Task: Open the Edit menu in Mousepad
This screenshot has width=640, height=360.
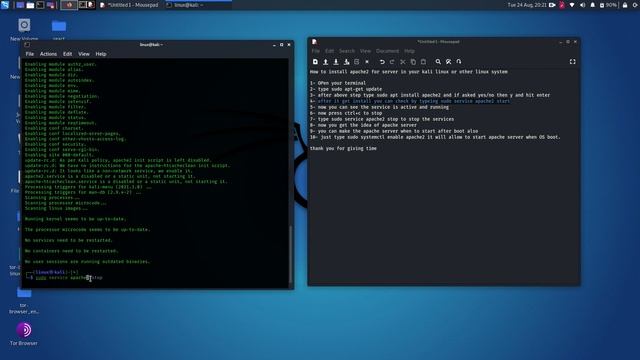Action: 329,51
